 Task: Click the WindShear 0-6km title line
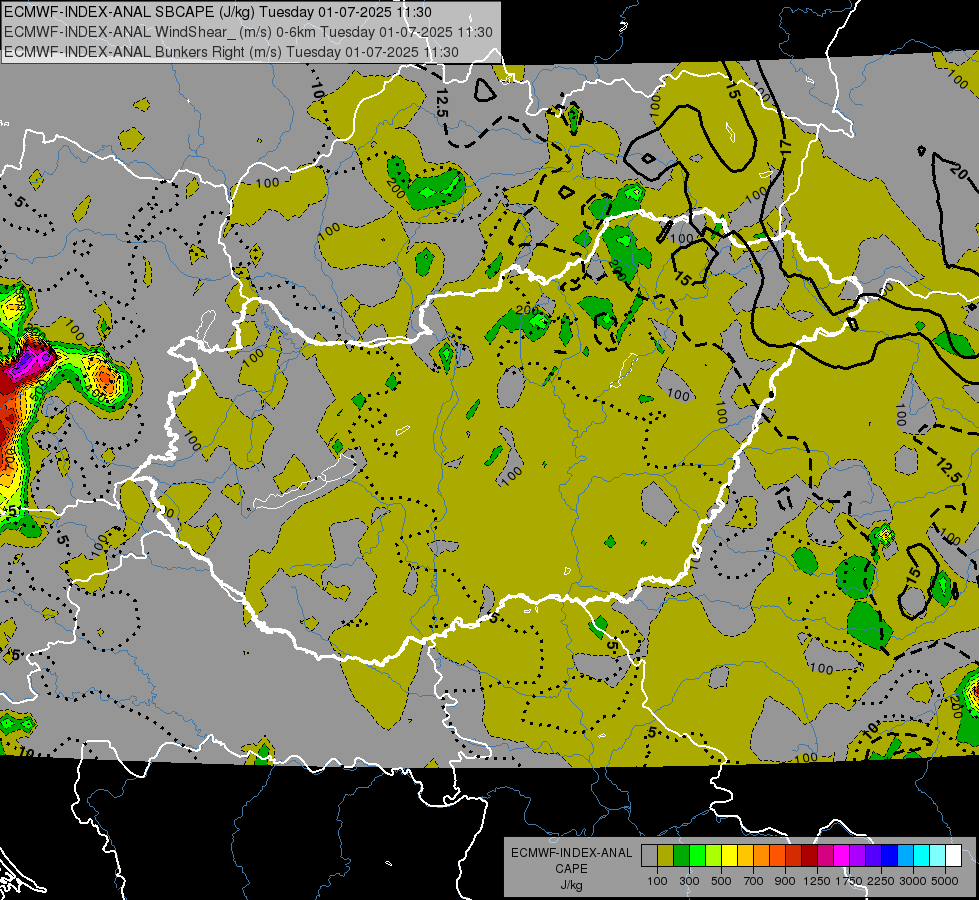[248, 32]
